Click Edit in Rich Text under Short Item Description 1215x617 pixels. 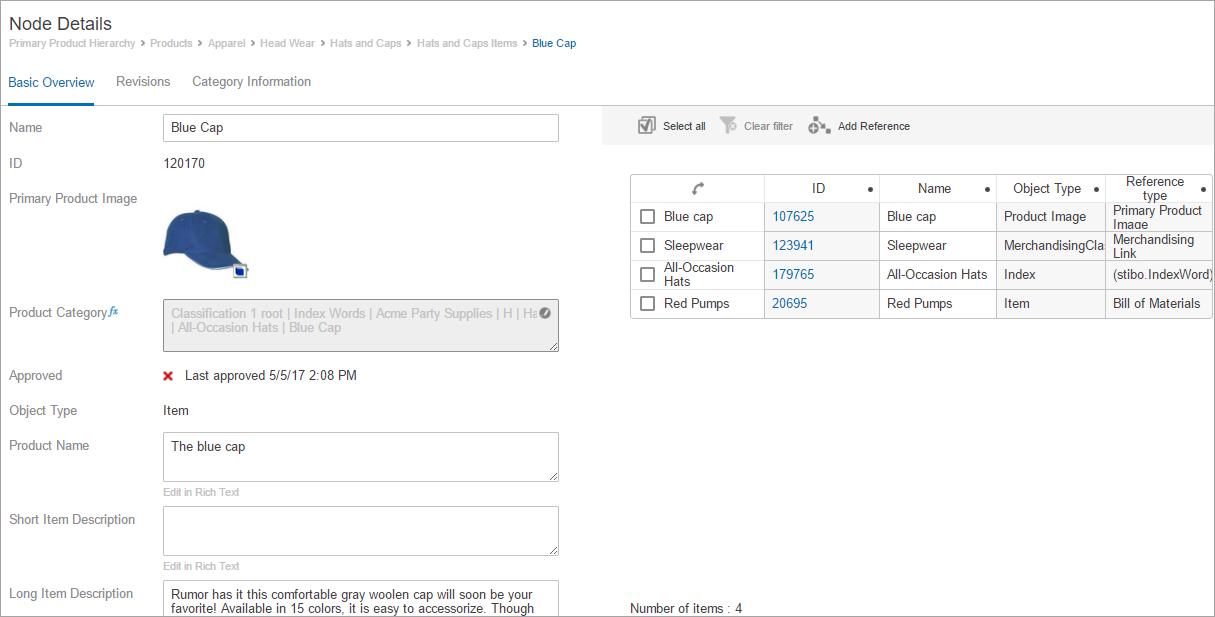point(201,566)
